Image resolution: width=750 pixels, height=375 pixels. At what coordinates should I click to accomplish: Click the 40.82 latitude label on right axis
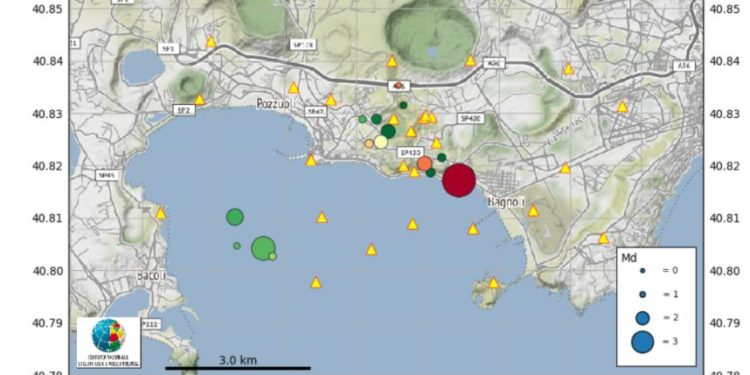tap(724, 166)
